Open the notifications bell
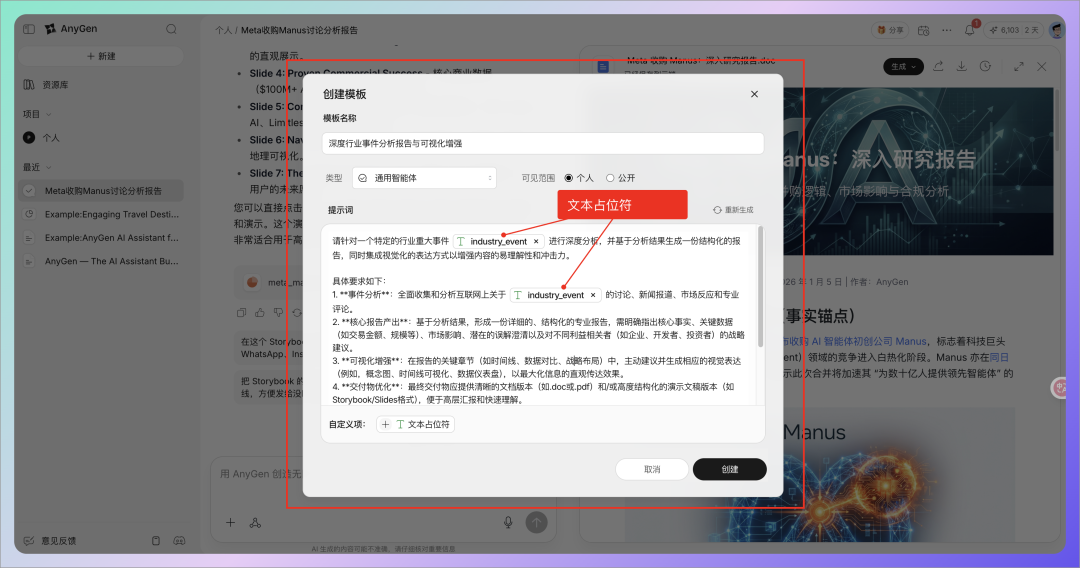The image size is (1080, 568). [970, 30]
